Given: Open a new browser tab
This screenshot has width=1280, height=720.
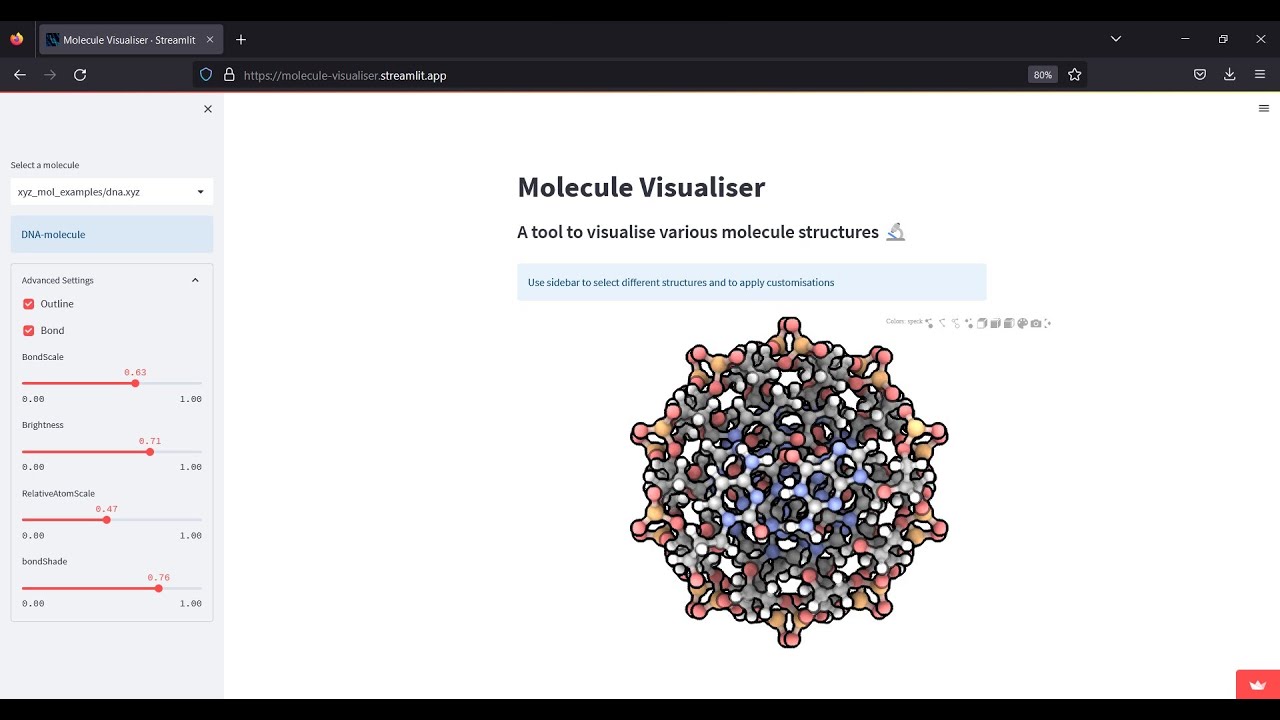Looking at the screenshot, I should (241, 40).
